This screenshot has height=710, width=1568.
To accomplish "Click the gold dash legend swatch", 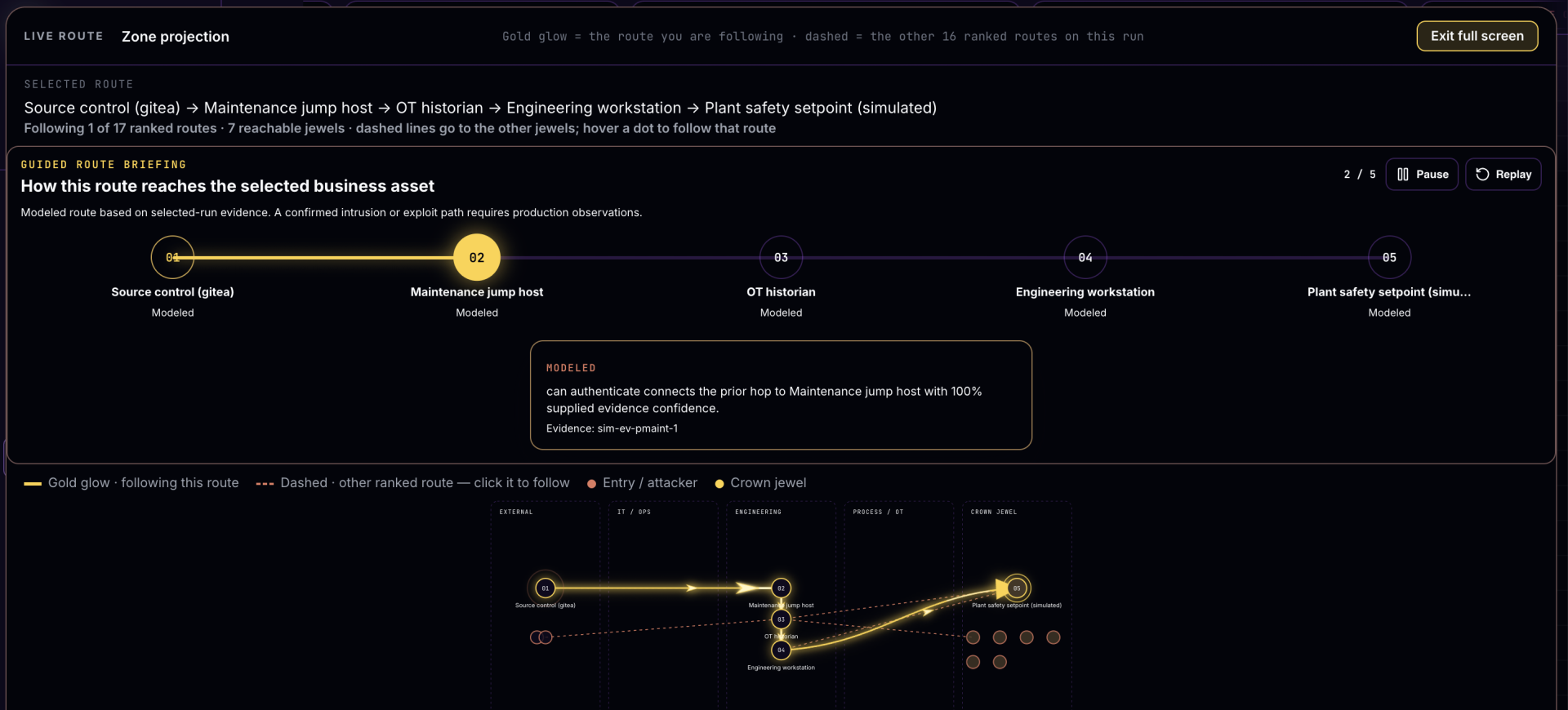I will pos(33,484).
